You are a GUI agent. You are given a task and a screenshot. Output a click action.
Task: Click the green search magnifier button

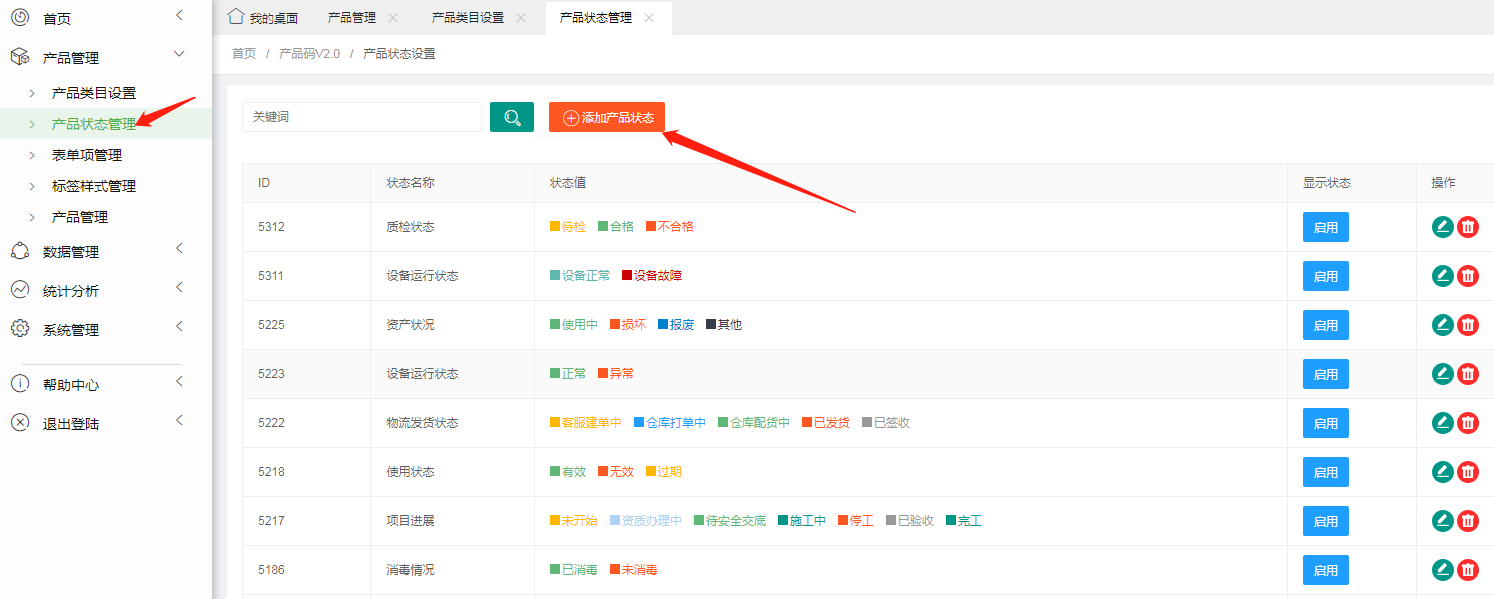[x=511, y=117]
